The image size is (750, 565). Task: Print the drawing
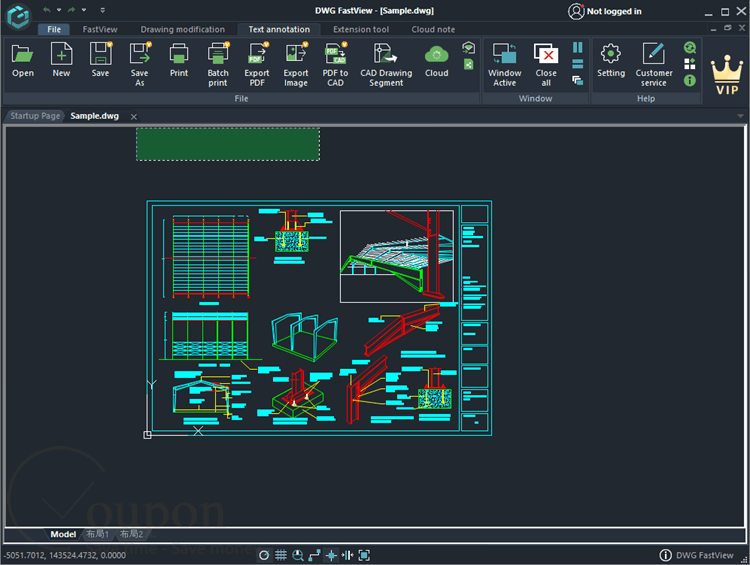tap(179, 60)
